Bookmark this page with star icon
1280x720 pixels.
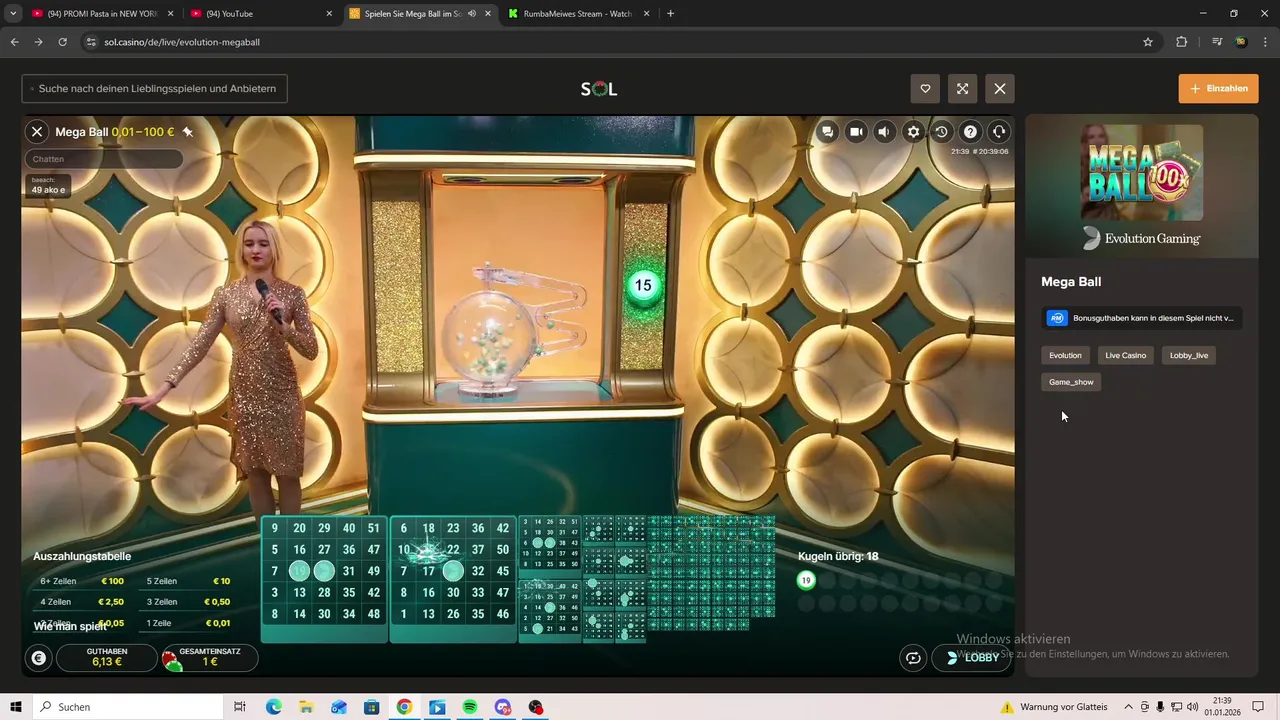point(1148,42)
